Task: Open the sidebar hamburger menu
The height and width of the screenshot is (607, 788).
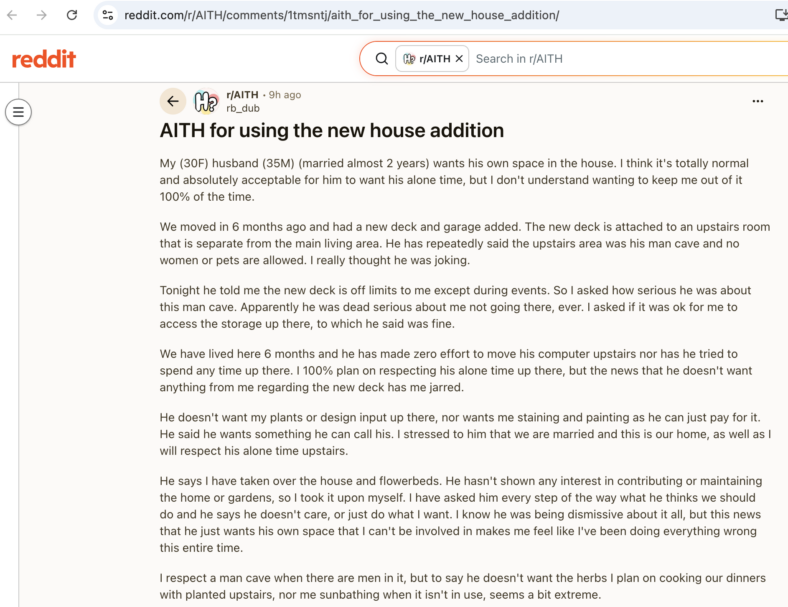Action: click(18, 112)
